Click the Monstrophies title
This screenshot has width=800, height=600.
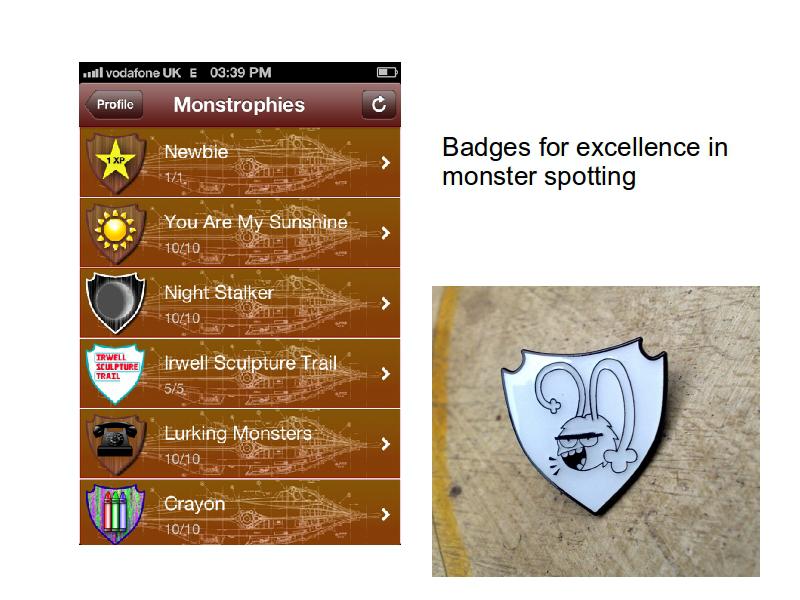click(239, 105)
